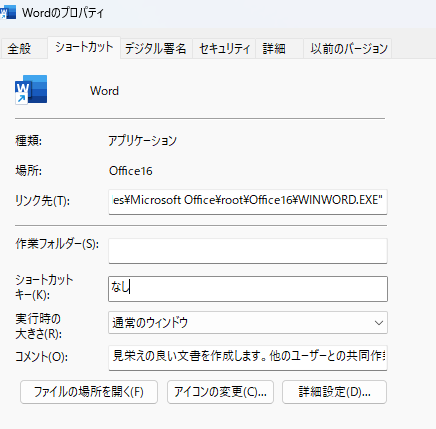436x429 pixels.
Task: Open the デジタル署名 tab
Action: [x=156, y=49]
